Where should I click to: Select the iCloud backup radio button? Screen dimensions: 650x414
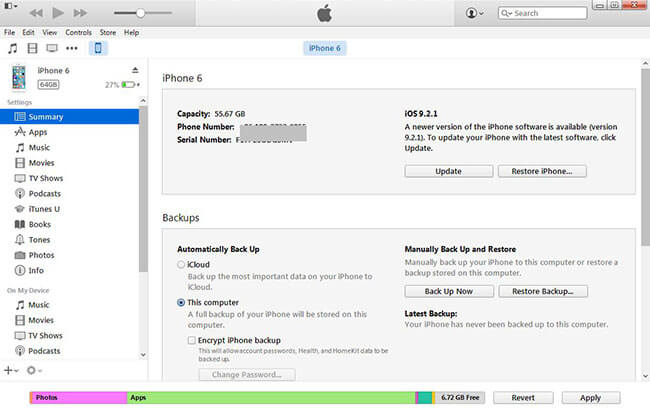(x=181, y=264)
